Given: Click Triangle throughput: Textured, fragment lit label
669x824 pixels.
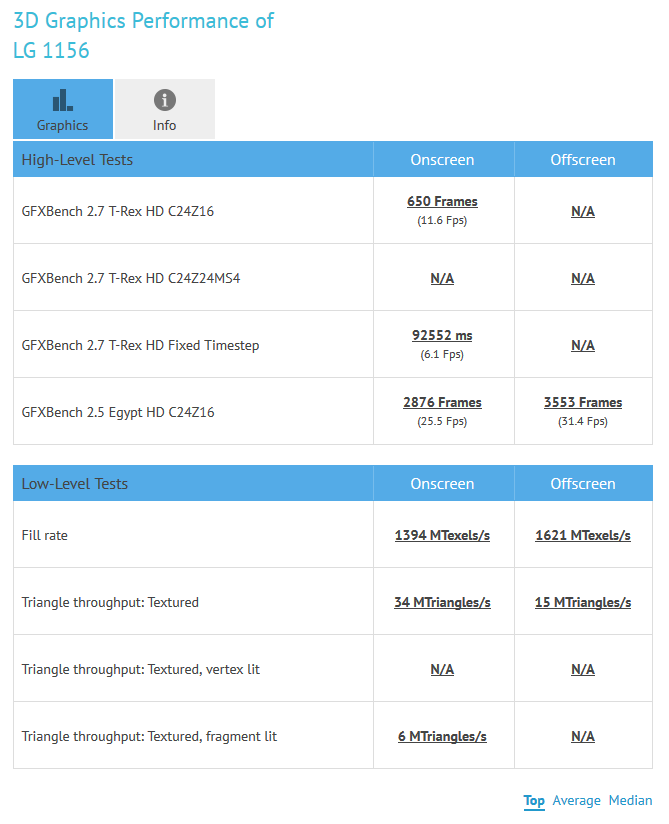Looking at the screenshot, I should [149, 736].
